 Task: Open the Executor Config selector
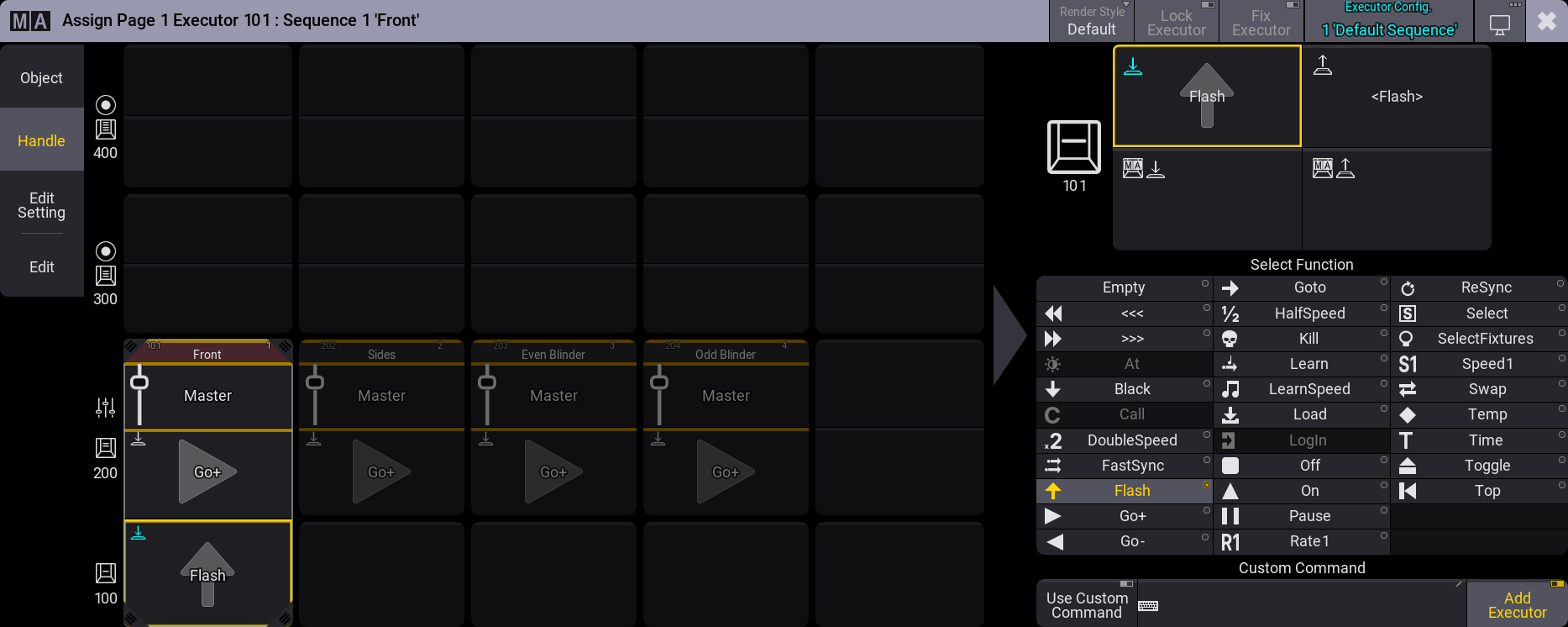click(1389, 21)
